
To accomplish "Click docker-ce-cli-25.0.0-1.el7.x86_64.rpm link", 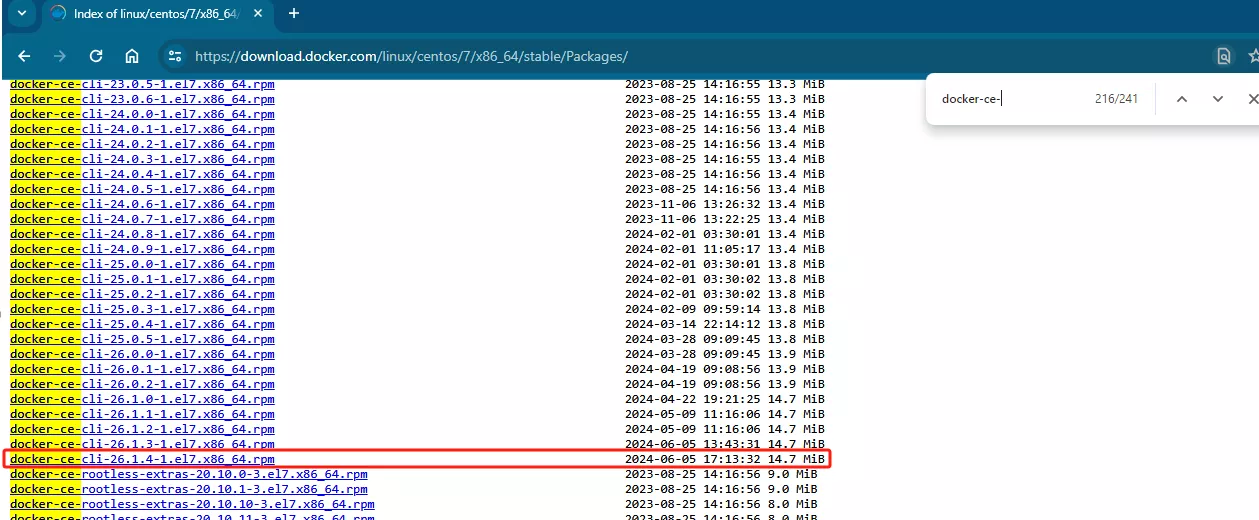I will point(142,264).
